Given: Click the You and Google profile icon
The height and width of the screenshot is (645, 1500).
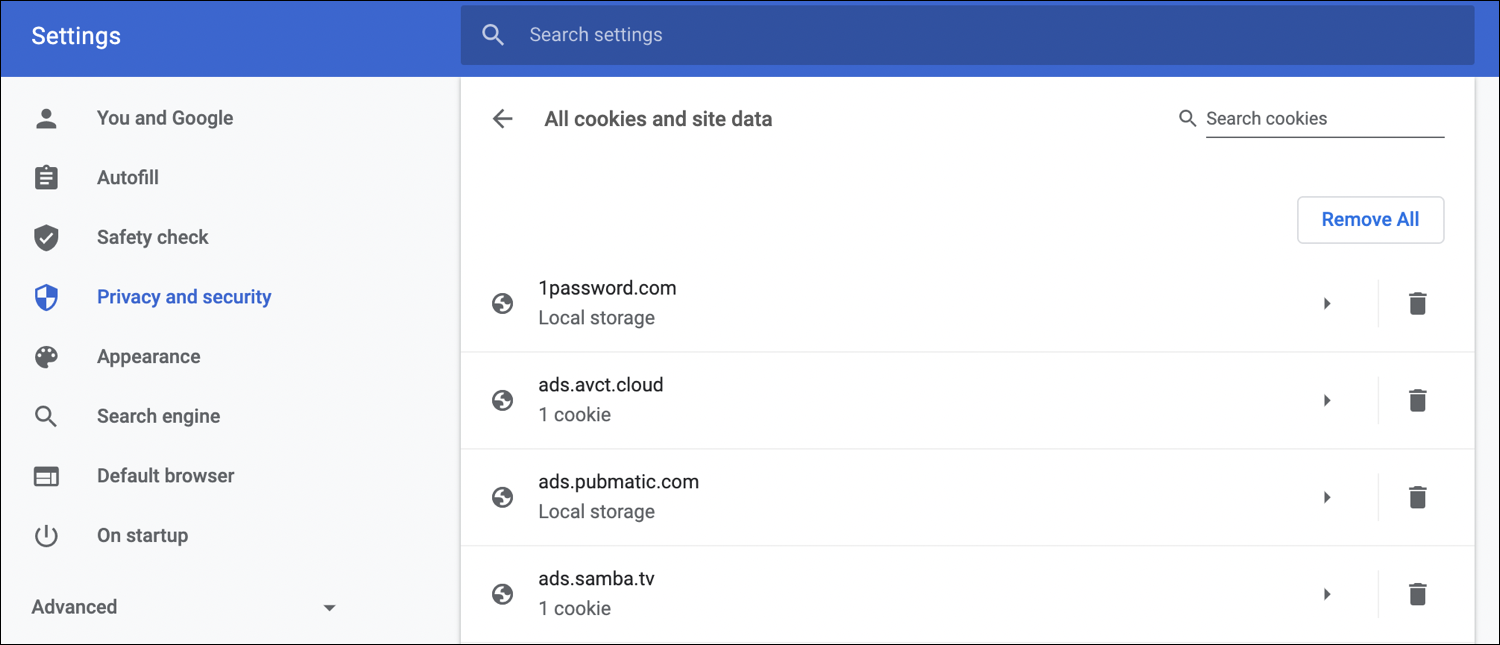Looking at the screenshot, I should point(46,117).
